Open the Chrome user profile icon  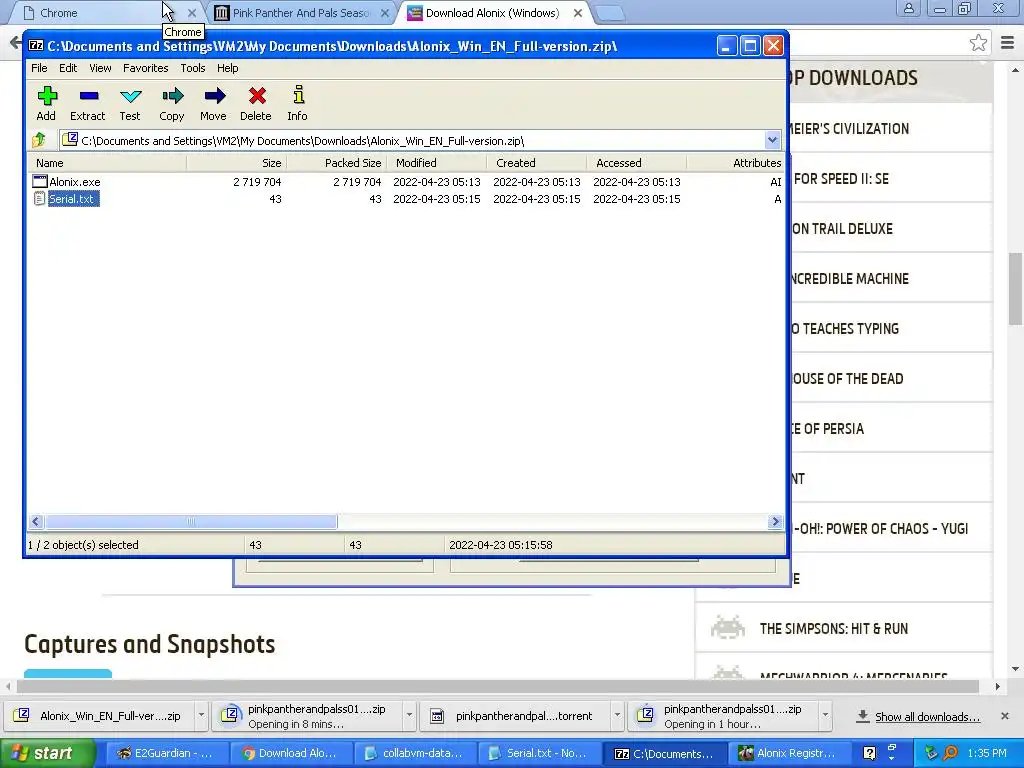(908, 8)
